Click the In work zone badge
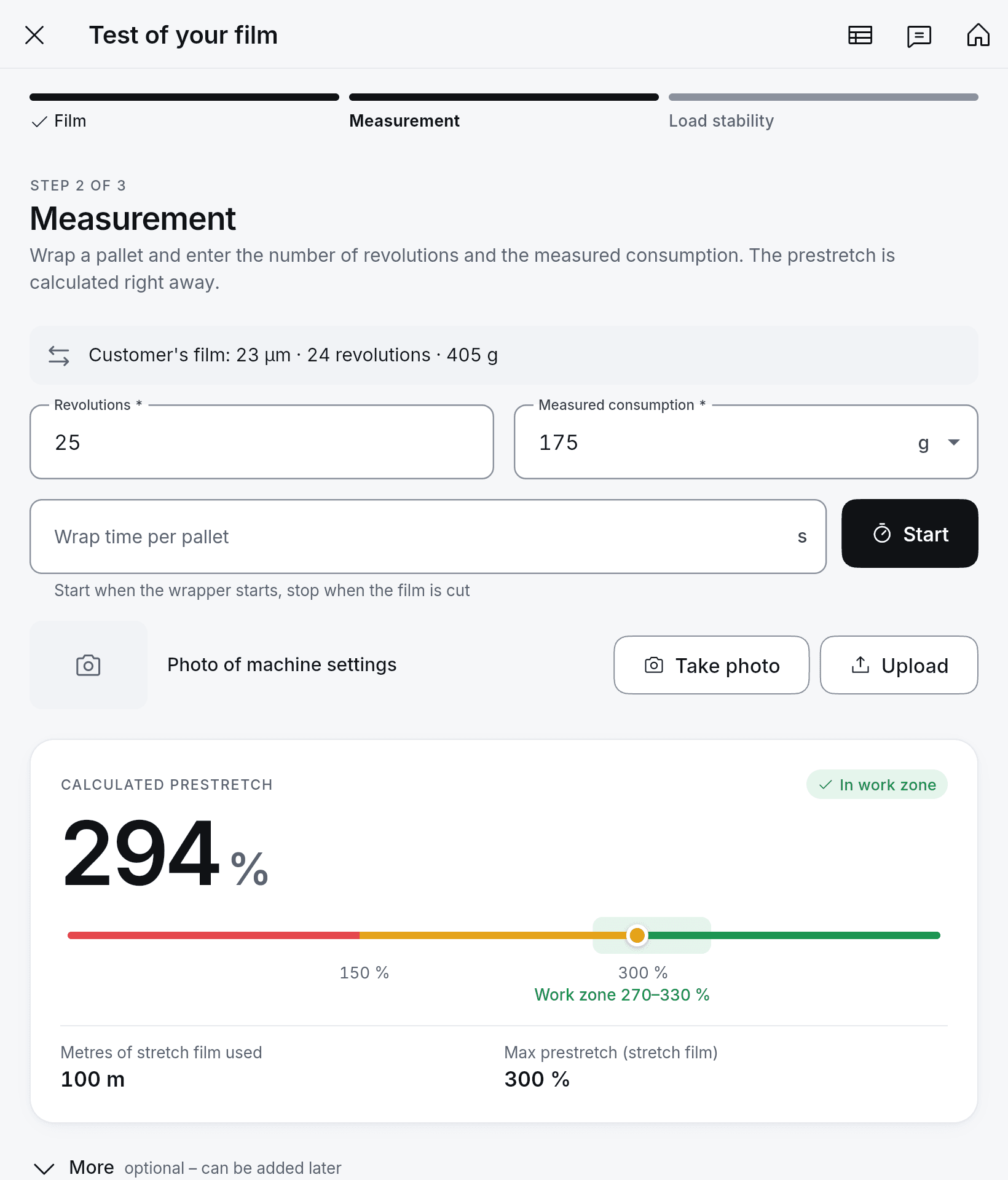 [x=877, y=784]
